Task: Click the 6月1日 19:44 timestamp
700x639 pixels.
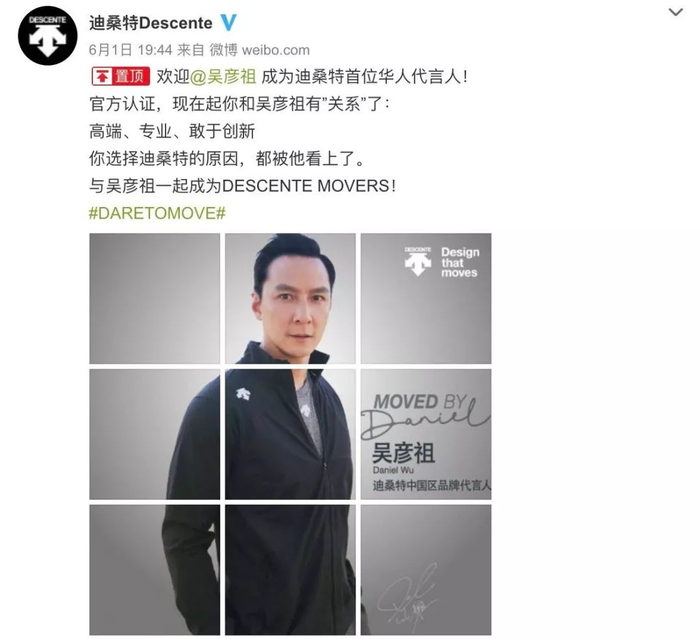Action: (x=130, y=50)
